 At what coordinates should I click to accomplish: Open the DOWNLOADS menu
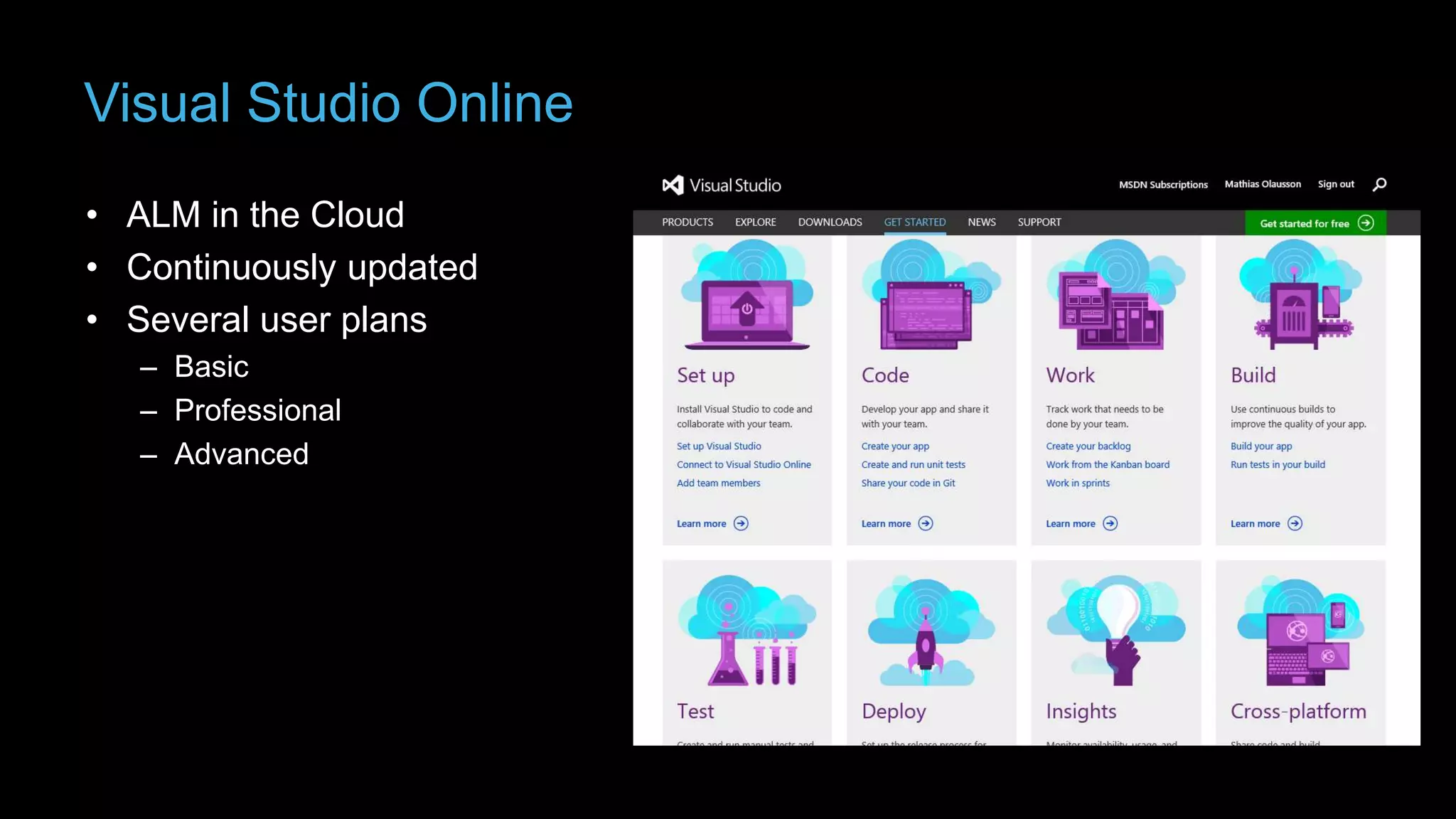(x=830, y=223)
